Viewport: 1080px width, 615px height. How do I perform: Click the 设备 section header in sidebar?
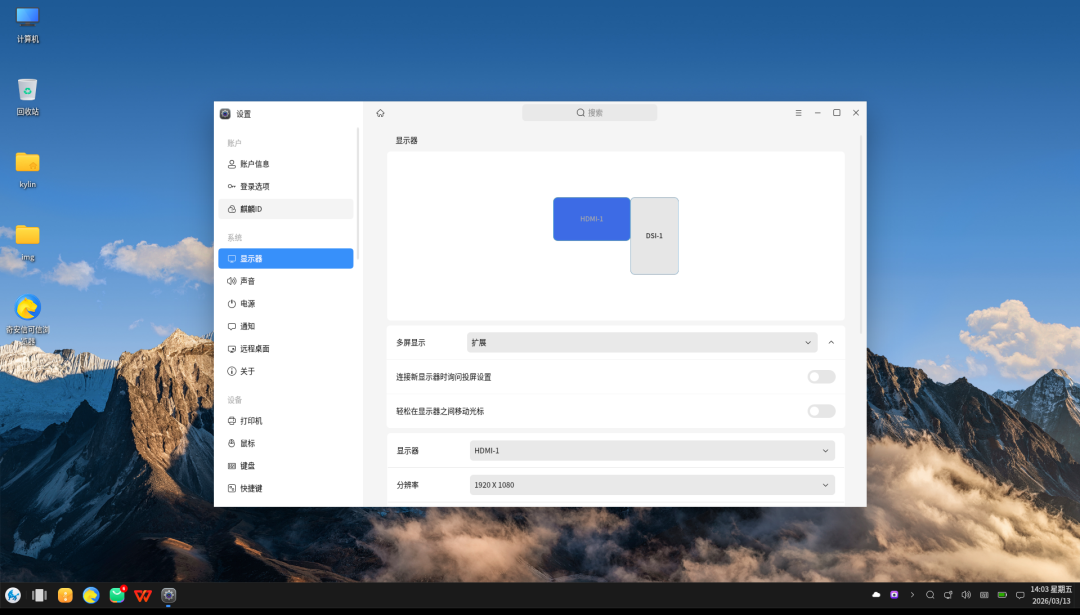point(235,400)
